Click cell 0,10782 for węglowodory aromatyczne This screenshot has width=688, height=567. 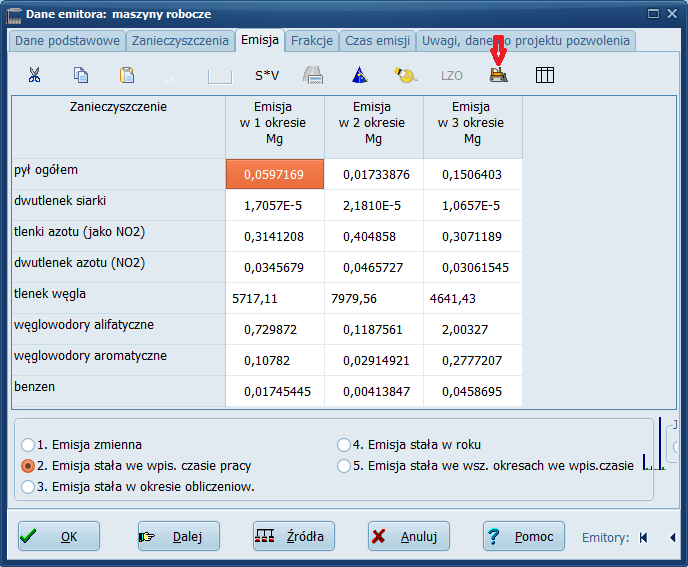[275, 360]
